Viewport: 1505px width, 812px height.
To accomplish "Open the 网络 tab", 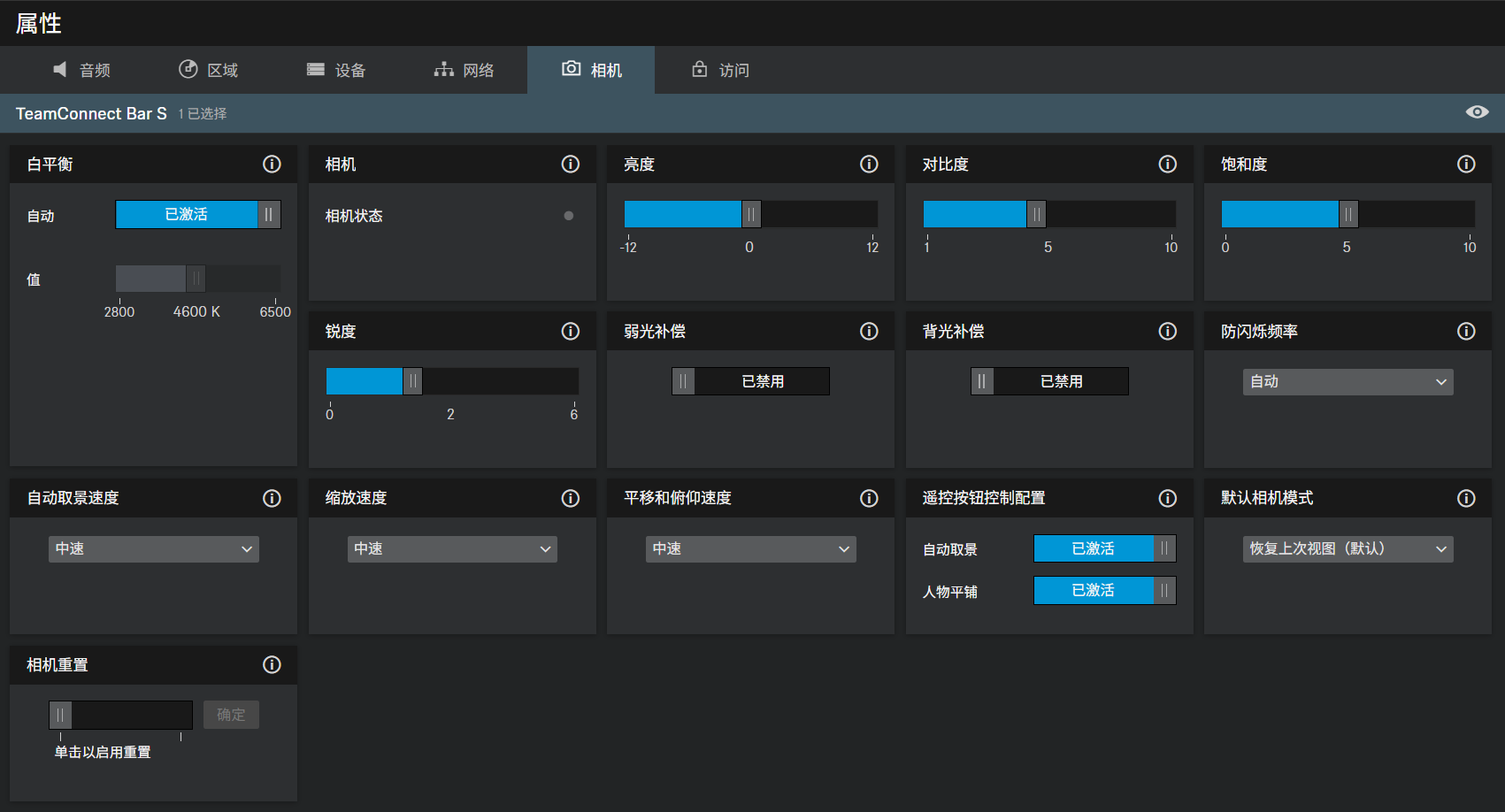I will pyautogui.click(x=465, y=70).
